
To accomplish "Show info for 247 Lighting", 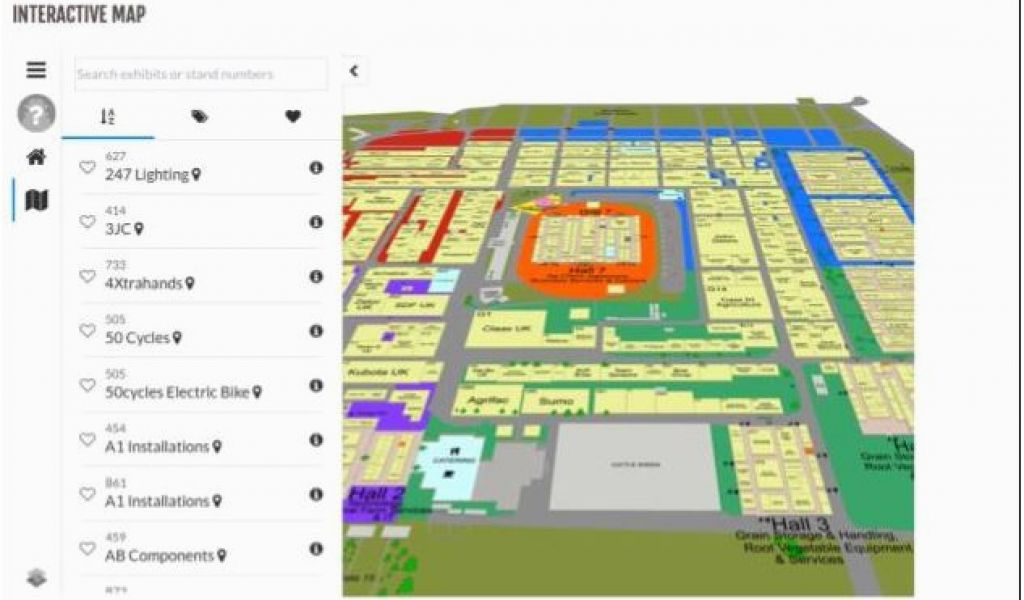I will [316, 168].
